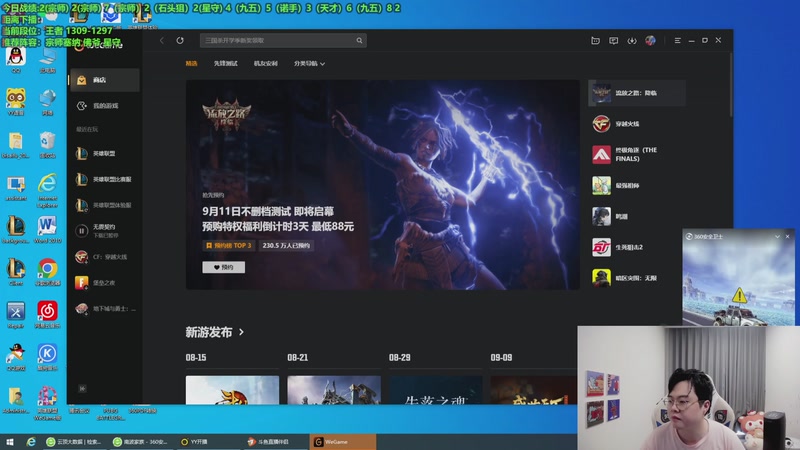
Task: Select 英雄联盟体验服 in the sidebar
Action: (105, 205)
